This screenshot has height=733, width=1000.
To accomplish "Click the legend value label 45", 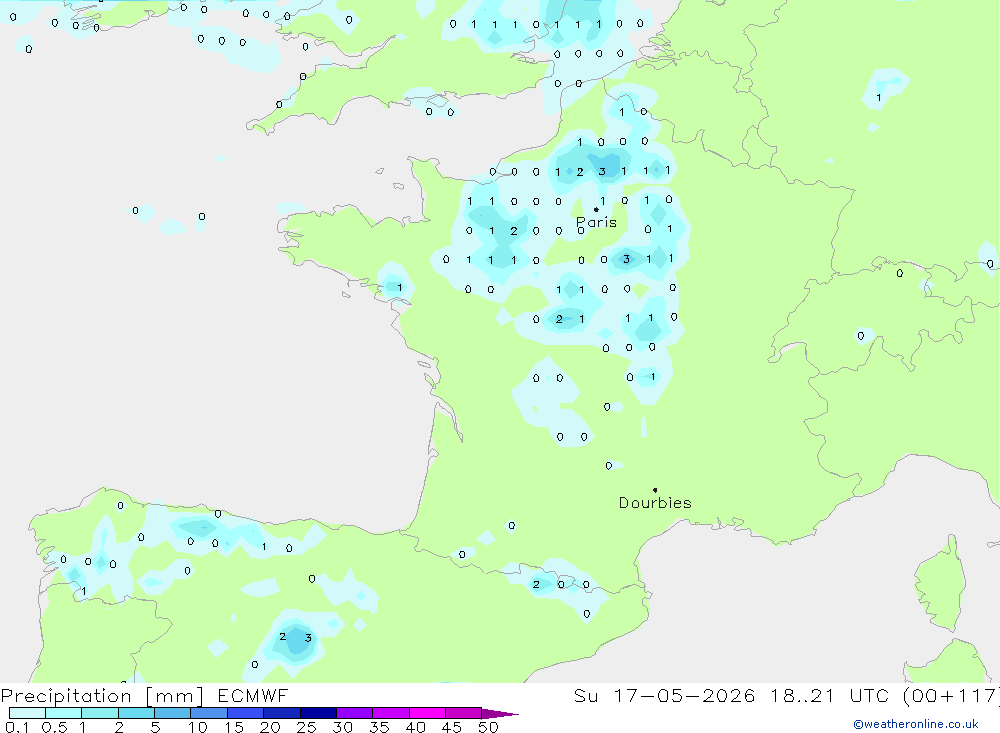I will click(x=452, y=727).
